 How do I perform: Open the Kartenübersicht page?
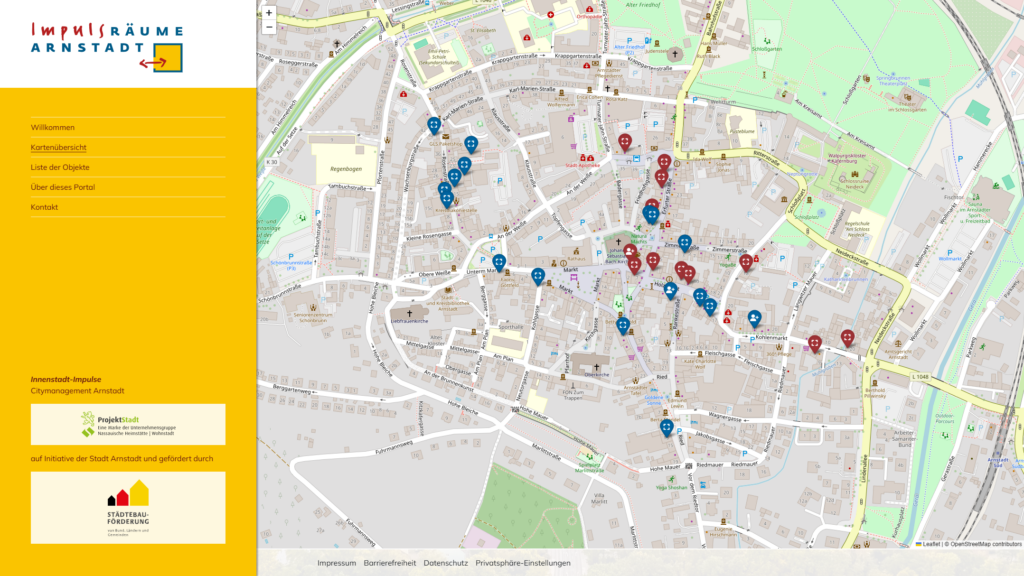tap(58, 148)
